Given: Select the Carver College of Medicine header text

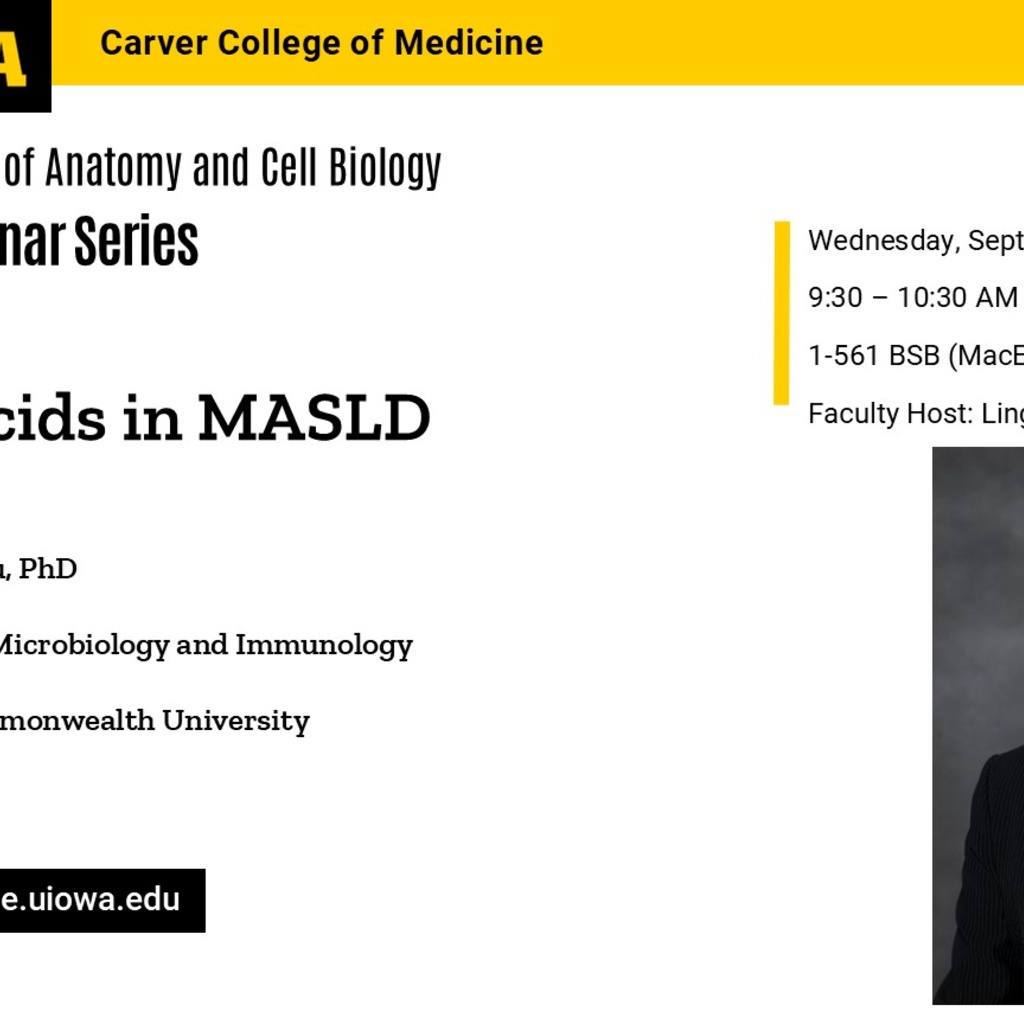Looking at the screenshot, I should [321, 43].
